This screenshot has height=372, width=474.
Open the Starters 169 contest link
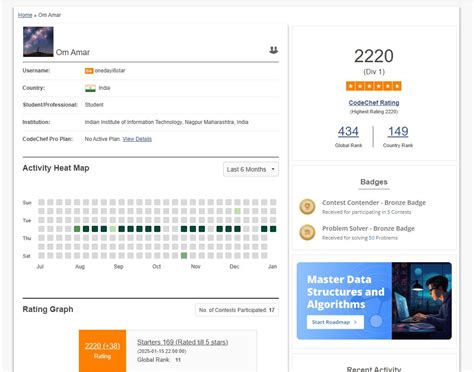click(183, 342)
